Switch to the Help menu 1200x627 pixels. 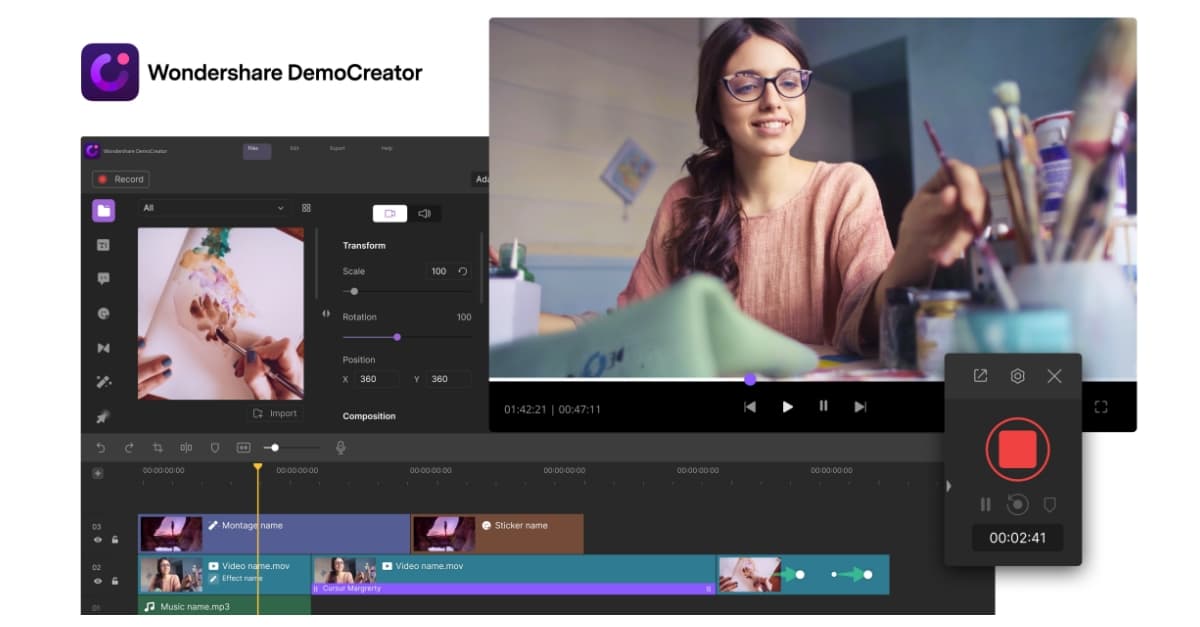[389, 147]
